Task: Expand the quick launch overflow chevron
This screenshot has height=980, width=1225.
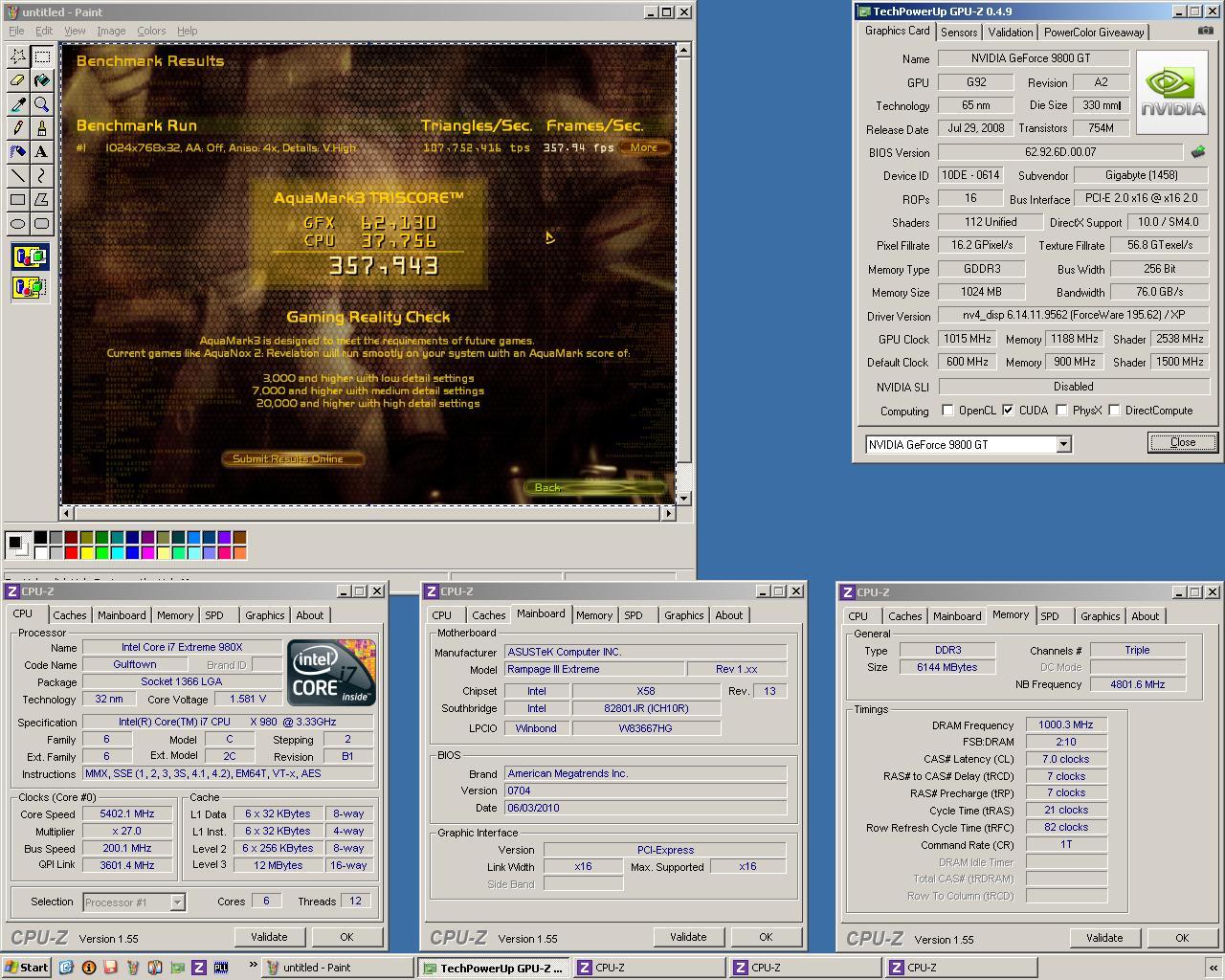Action: (x=253, y=965)
